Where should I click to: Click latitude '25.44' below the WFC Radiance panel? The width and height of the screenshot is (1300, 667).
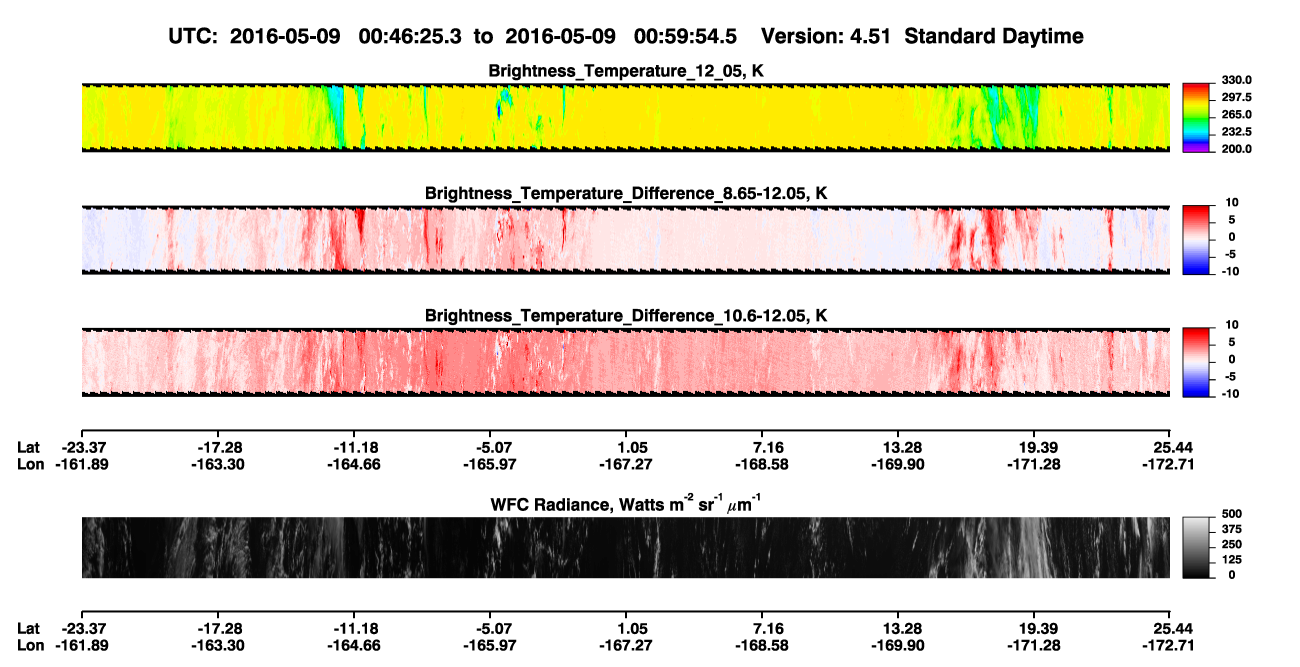(x=1174, y=628)
